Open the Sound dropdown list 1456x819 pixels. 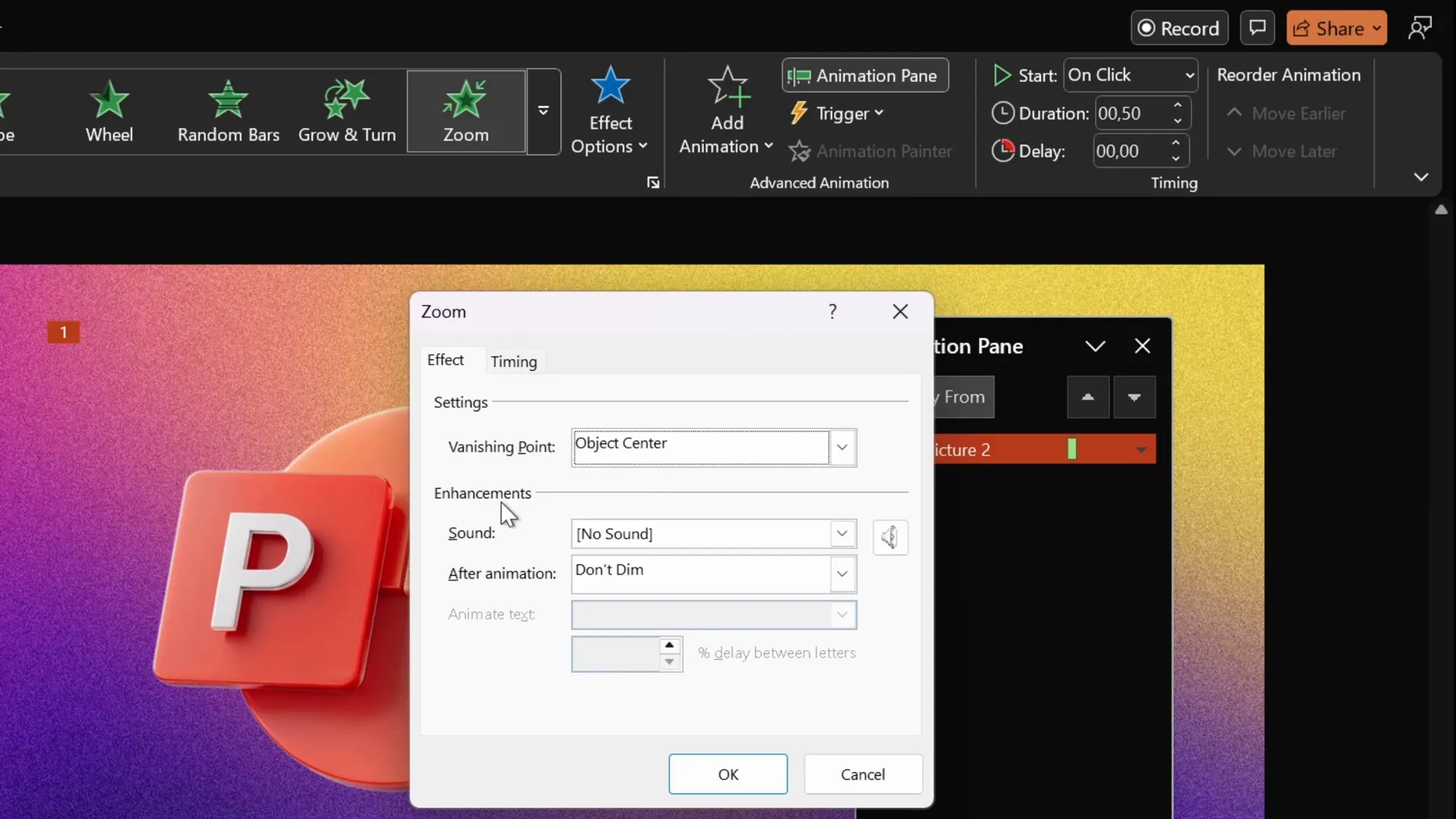point(842,533)
